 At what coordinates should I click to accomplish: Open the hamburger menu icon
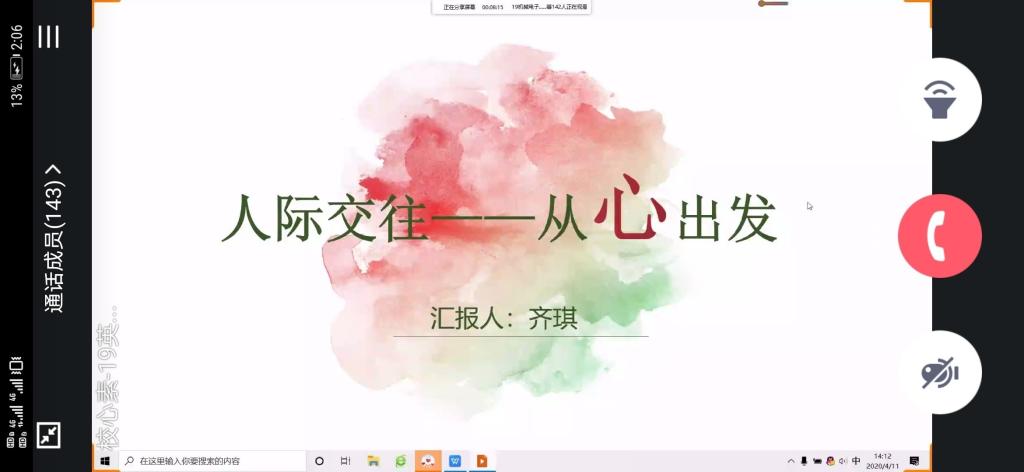coord(48,37)
